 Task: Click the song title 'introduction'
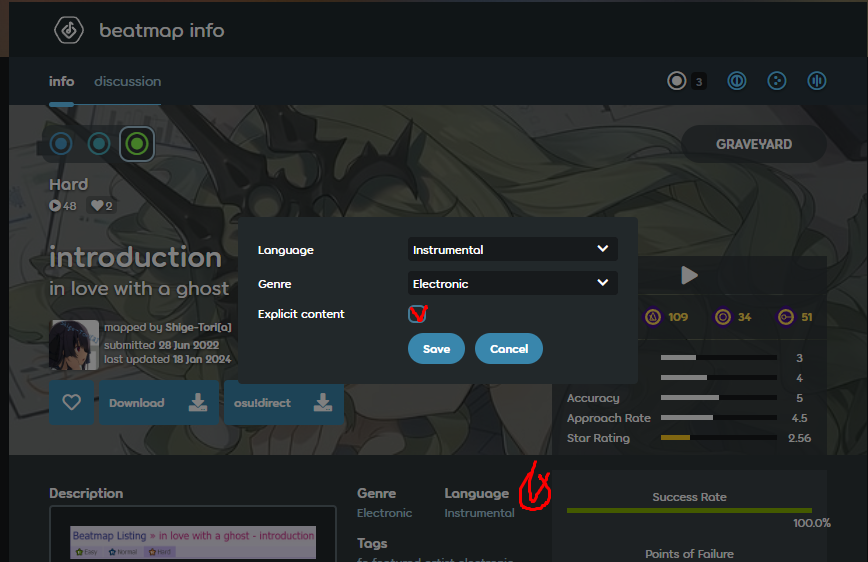pos(136,257)
